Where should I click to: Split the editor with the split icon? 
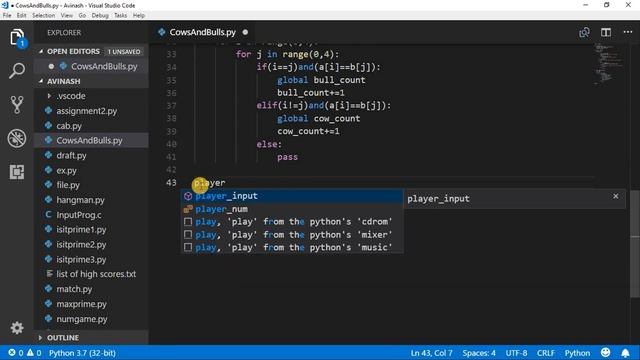606,32
